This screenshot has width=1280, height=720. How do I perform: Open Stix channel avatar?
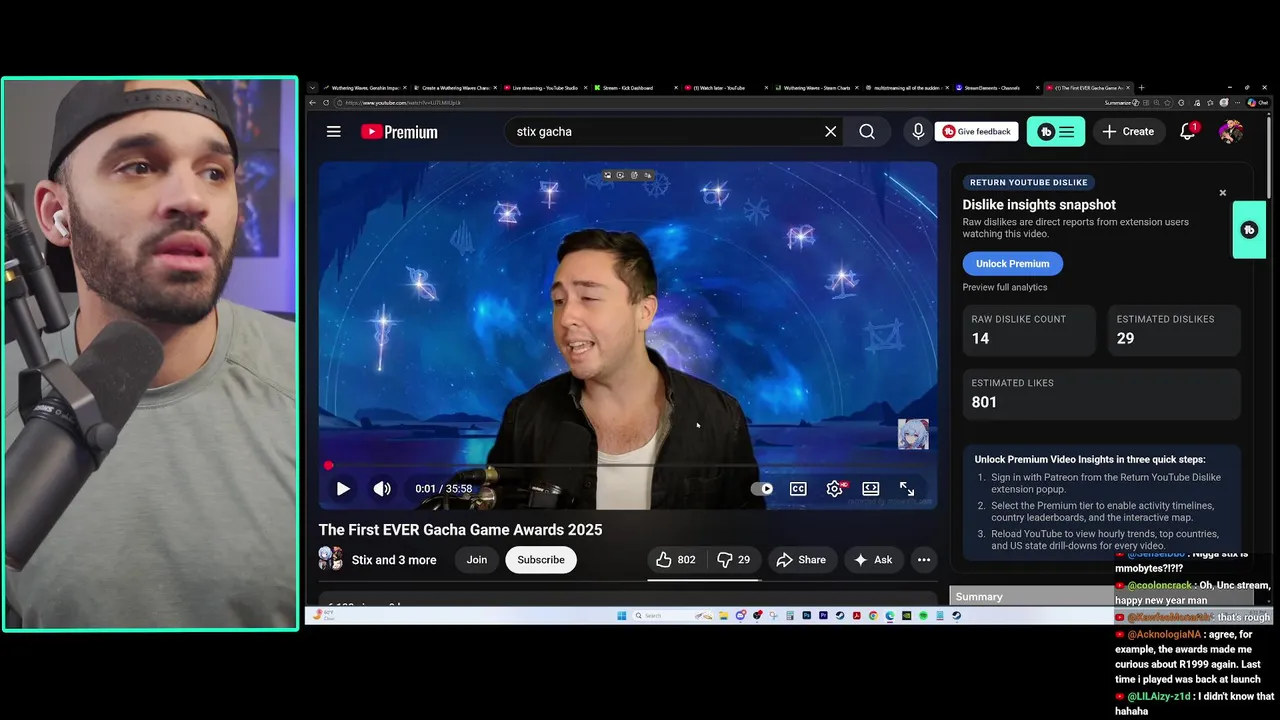(x=331, y=559)
